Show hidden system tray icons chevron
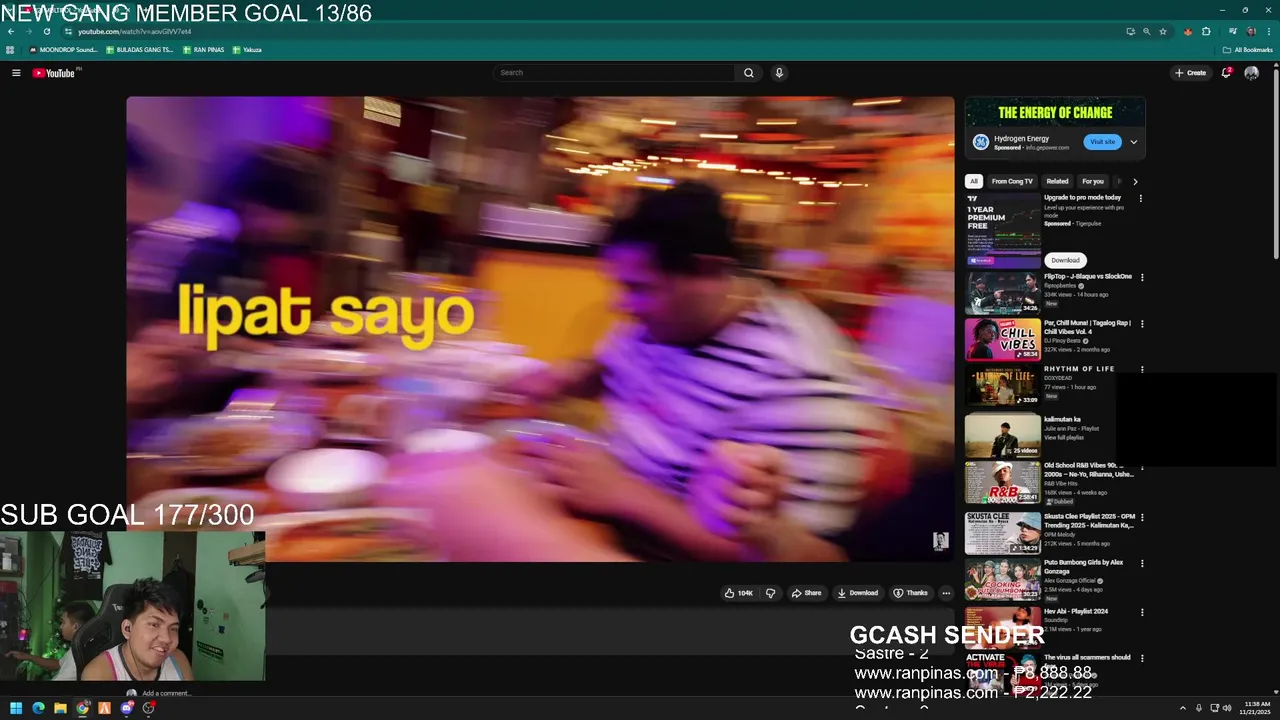 [1183, 708]
